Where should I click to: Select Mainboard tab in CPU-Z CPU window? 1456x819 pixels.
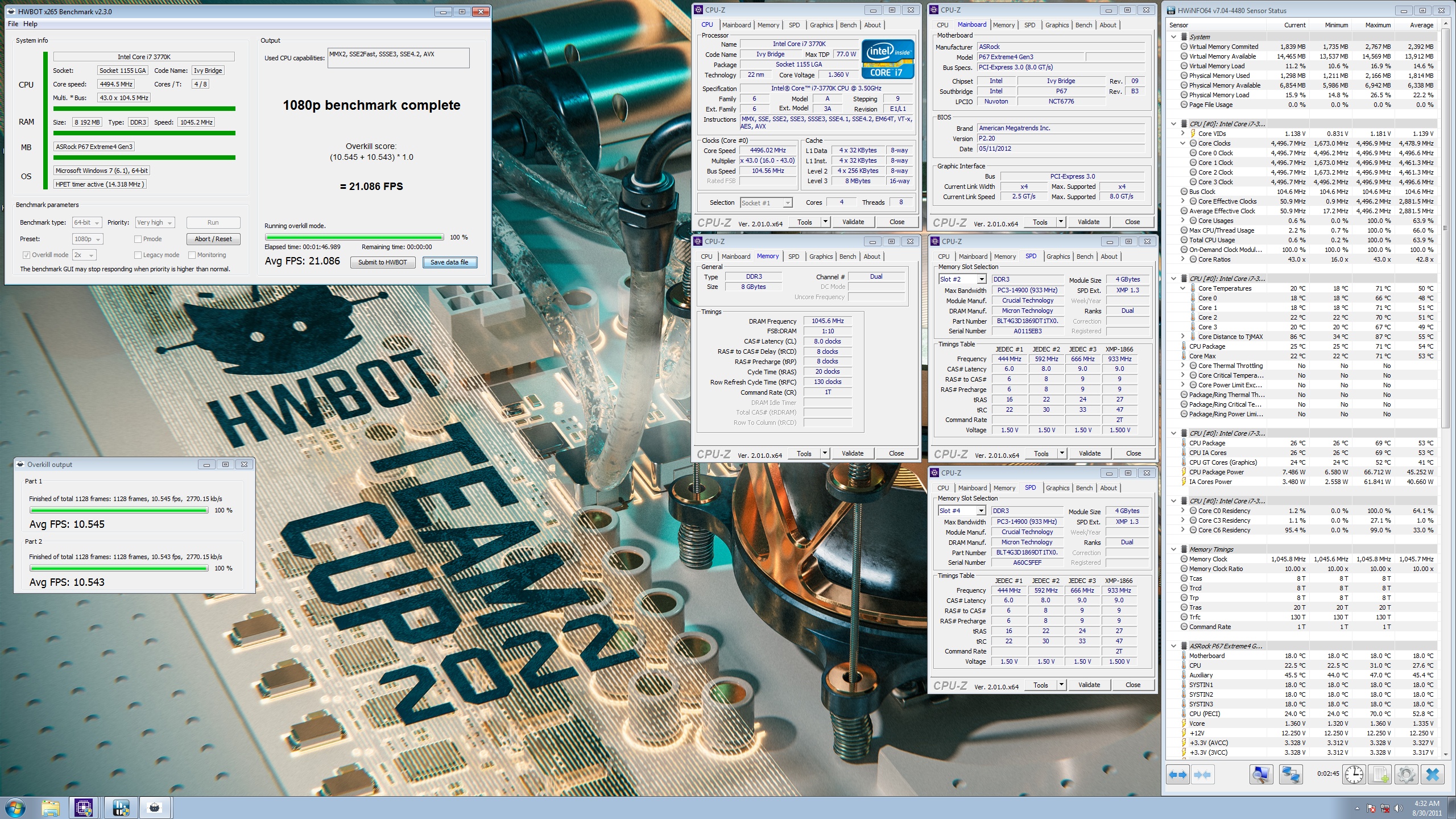click(x=737, y=25)
